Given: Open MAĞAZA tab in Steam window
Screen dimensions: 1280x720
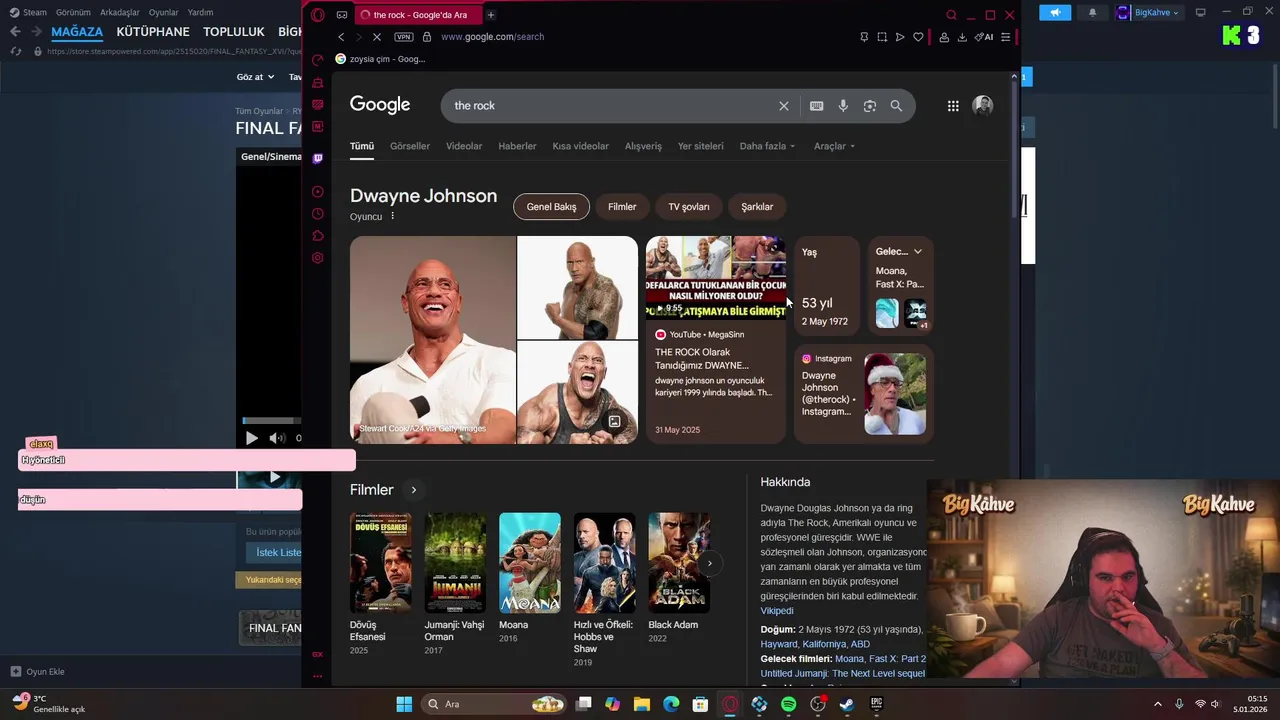Looking at the screenshot, I should tap(77, 32).
